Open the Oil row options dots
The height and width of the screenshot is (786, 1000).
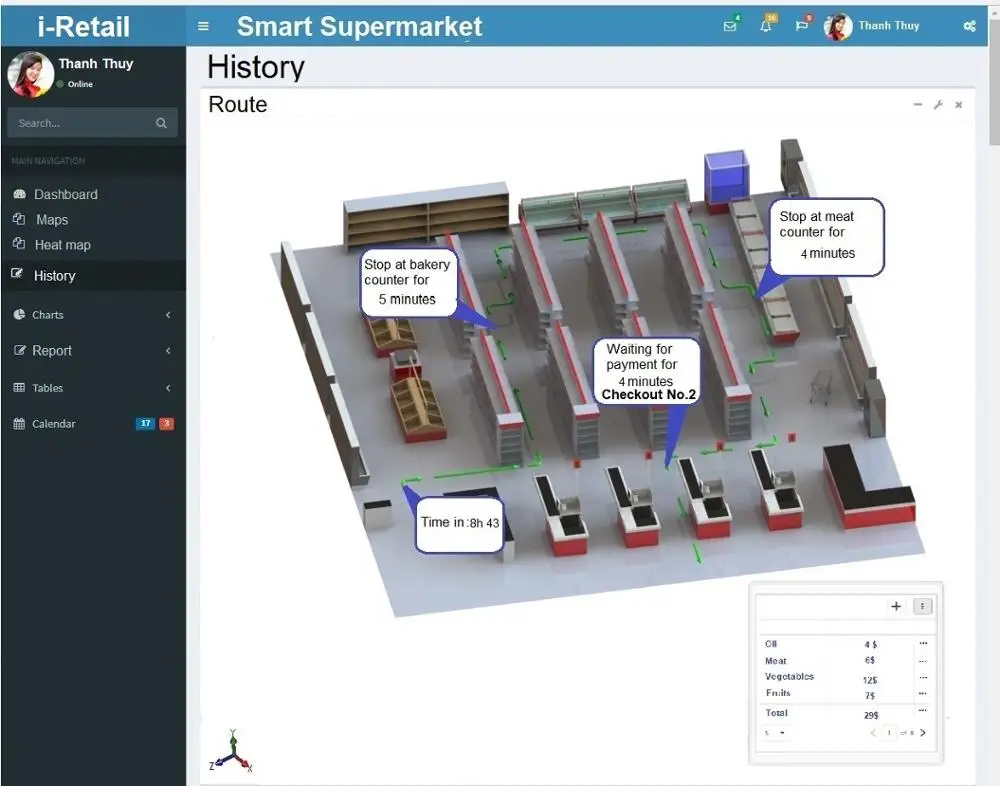(x=923, y=643)
